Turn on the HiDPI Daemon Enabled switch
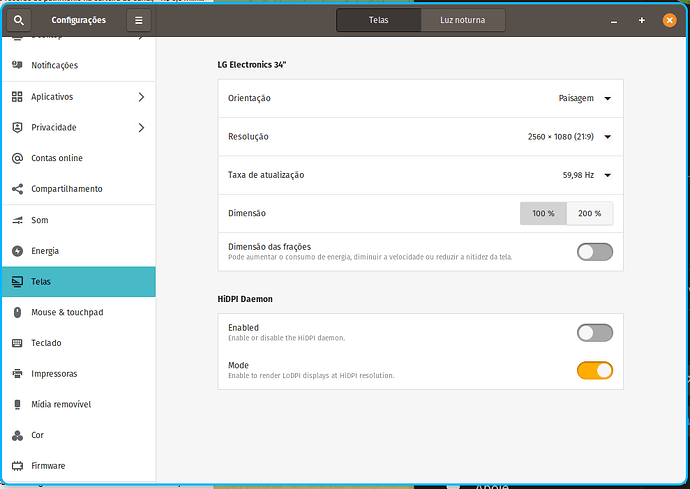 tap(594, 333)
